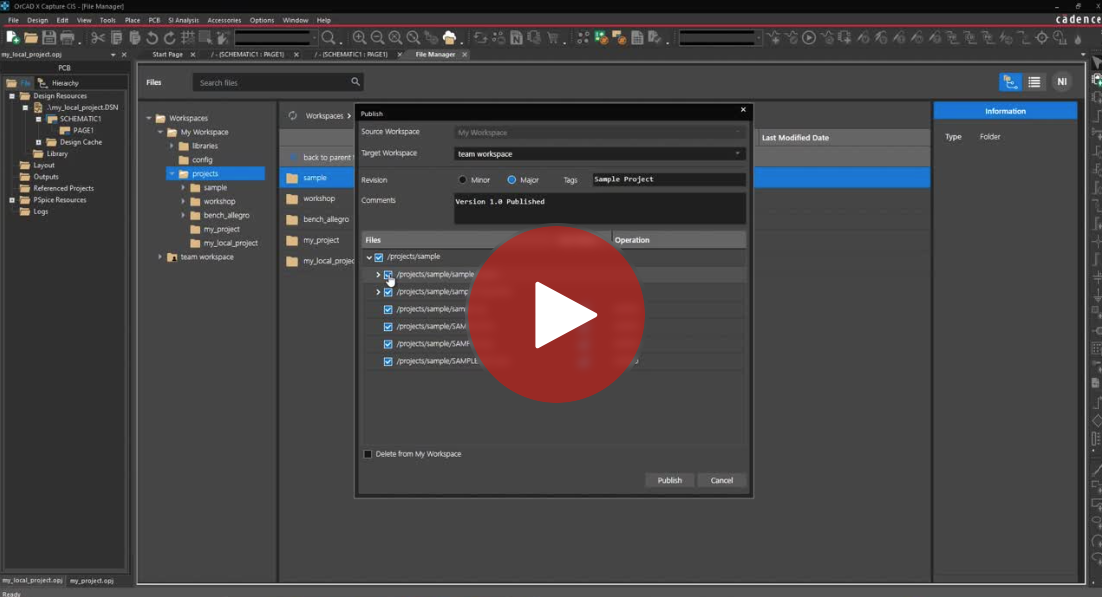Click the refresh icon beside Workspaces breadcrumb
The width and height of the screenshot is (1102, 597).
coord(292,115)
